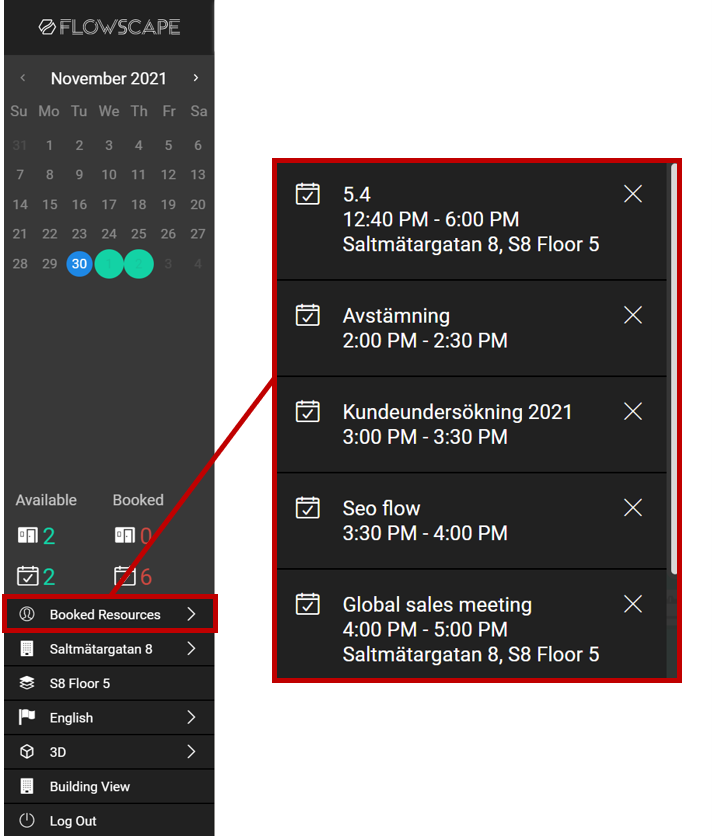
Task: Click calendar icon of Kundeundersökning 2021 booking
Action: tap(308, 411)
